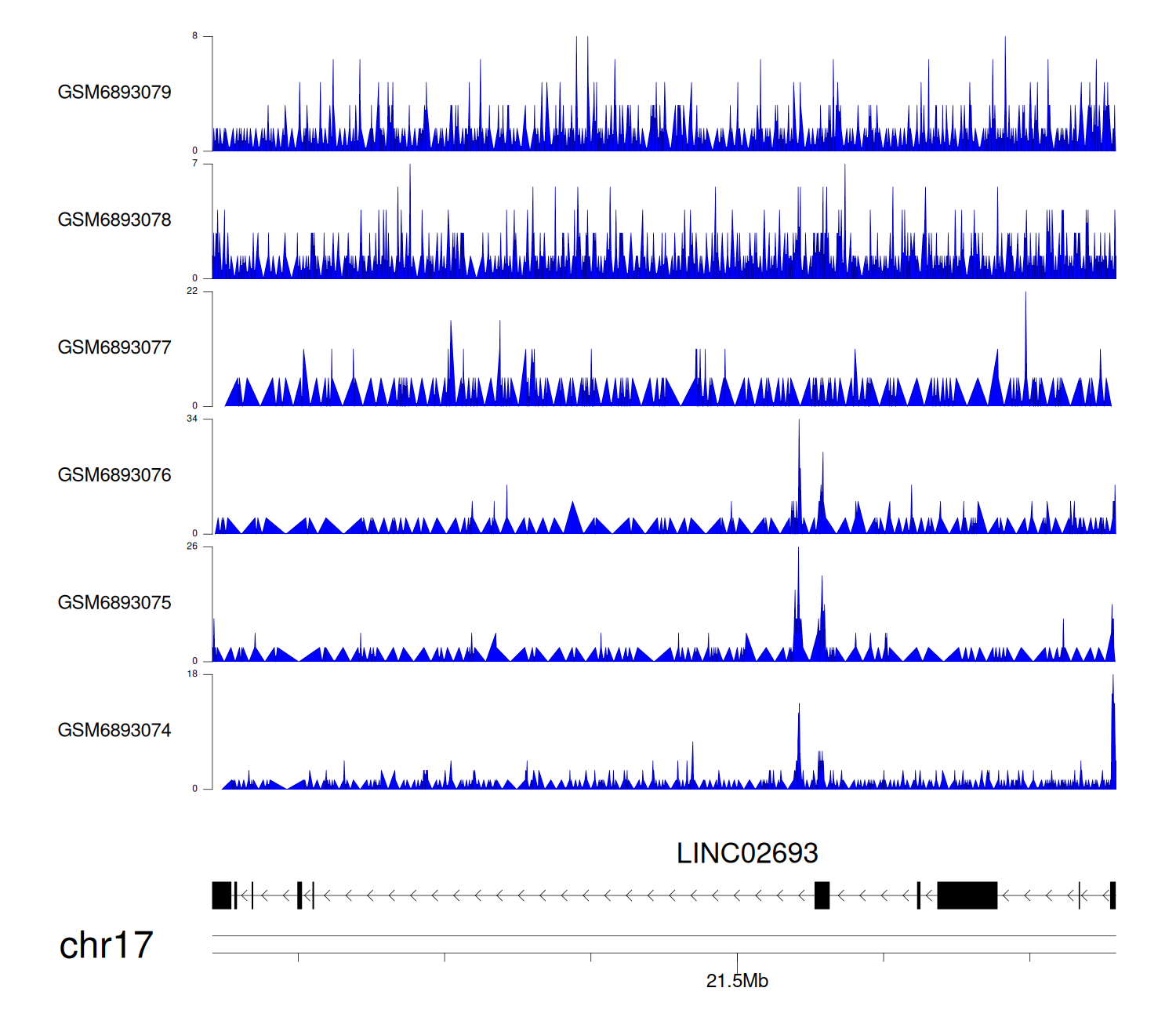Viewport: 1176px width, 1035px height.
Task: Select the widest exon block of LINC02693
Action: [967, 895]
